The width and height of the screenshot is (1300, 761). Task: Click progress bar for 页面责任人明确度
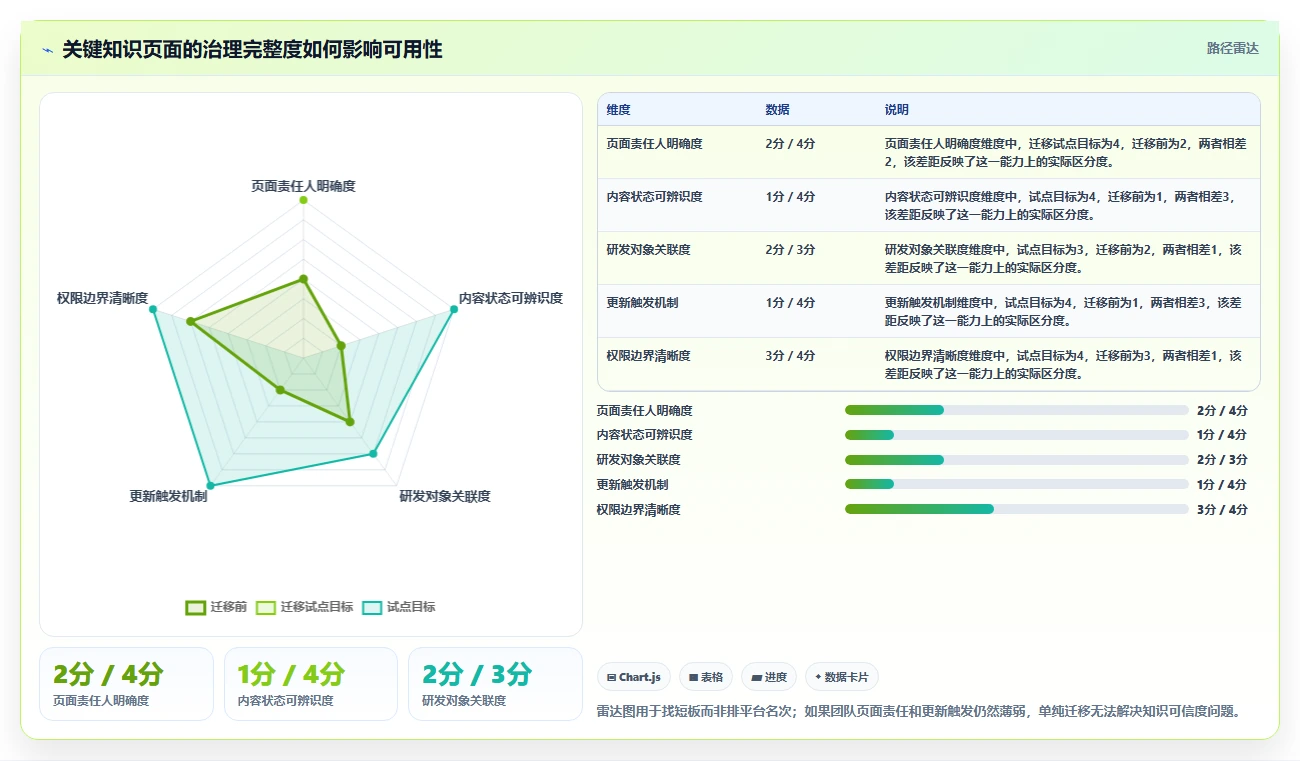point(1017,410)
